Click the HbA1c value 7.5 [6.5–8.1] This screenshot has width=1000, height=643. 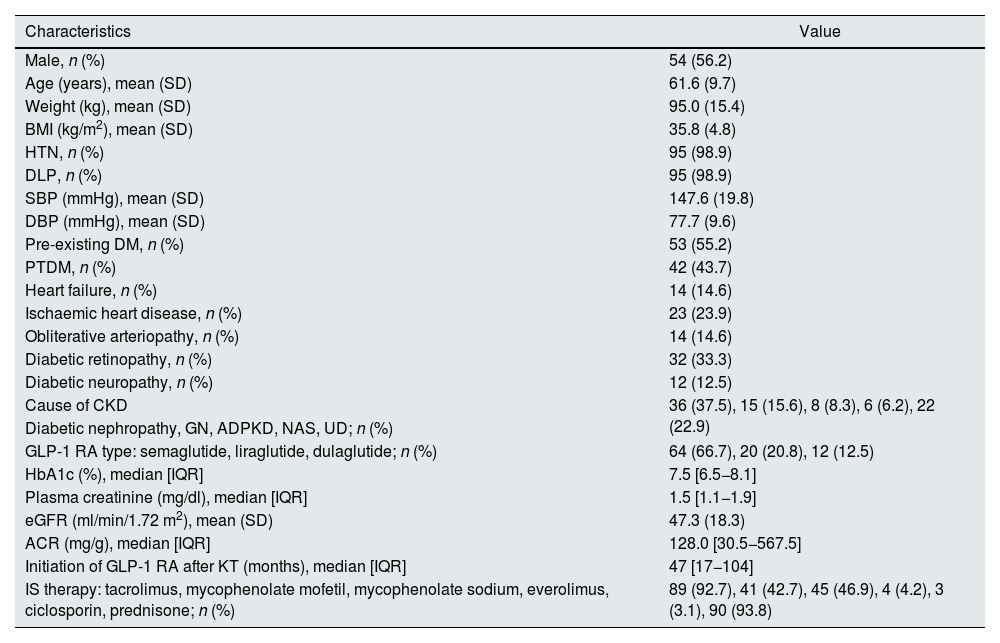pyautogui.click(x=712, y=474)
